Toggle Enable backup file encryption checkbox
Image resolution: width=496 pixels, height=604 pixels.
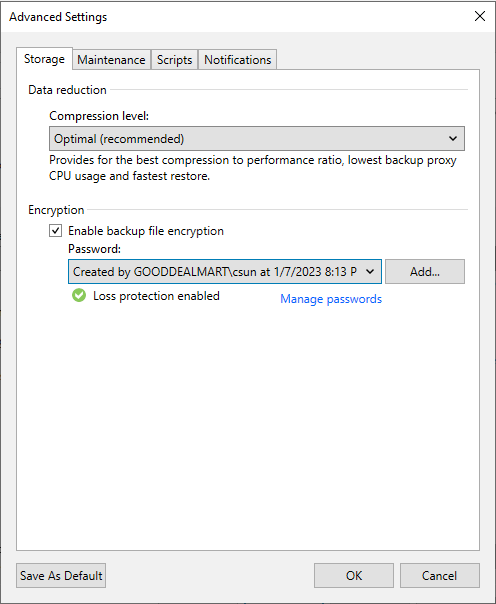coord(55,231)
